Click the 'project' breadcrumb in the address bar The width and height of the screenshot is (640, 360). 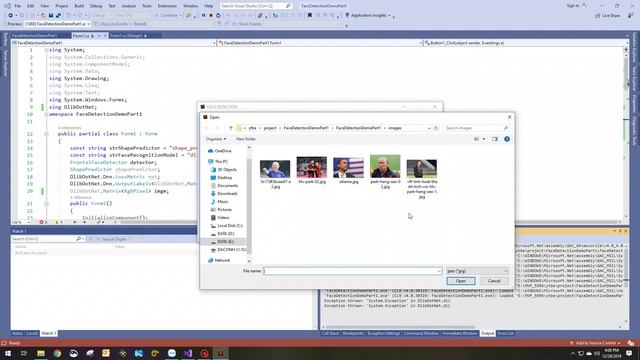click(270, 128)
